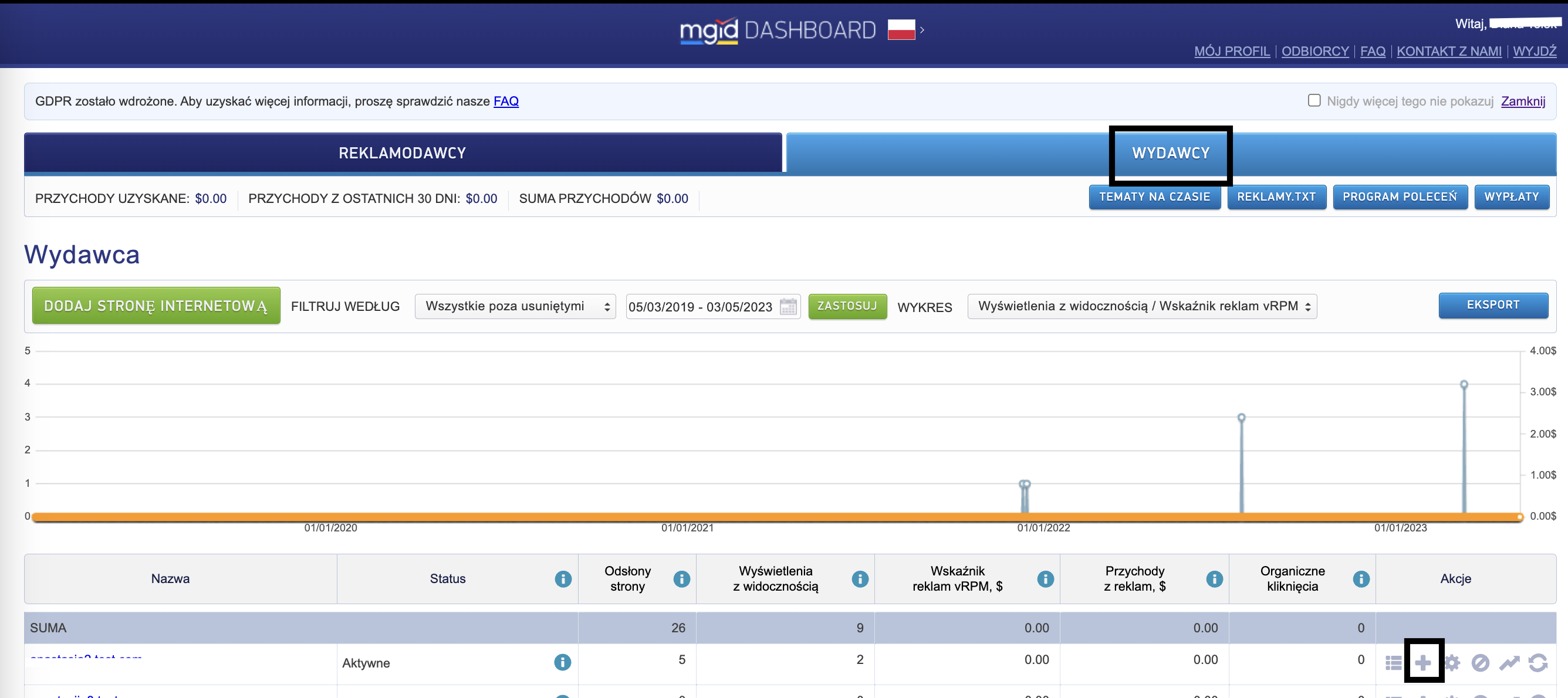Click DODAJ STRONĘ INTERNETOWĄ button

coord(156,306)
